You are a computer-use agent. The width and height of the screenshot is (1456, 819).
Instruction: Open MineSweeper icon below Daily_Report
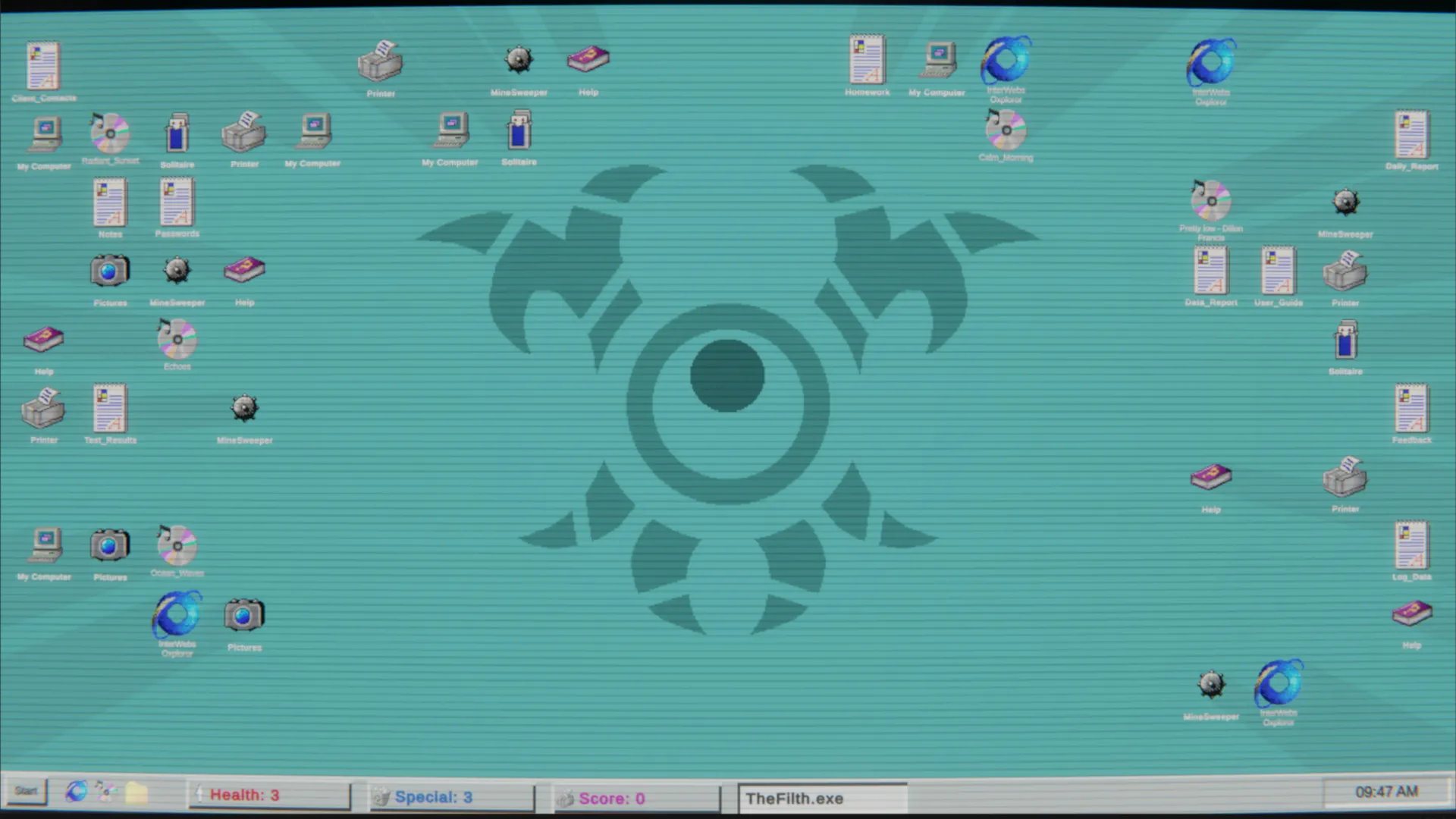pyautogui.click(x=1345, y=202)
